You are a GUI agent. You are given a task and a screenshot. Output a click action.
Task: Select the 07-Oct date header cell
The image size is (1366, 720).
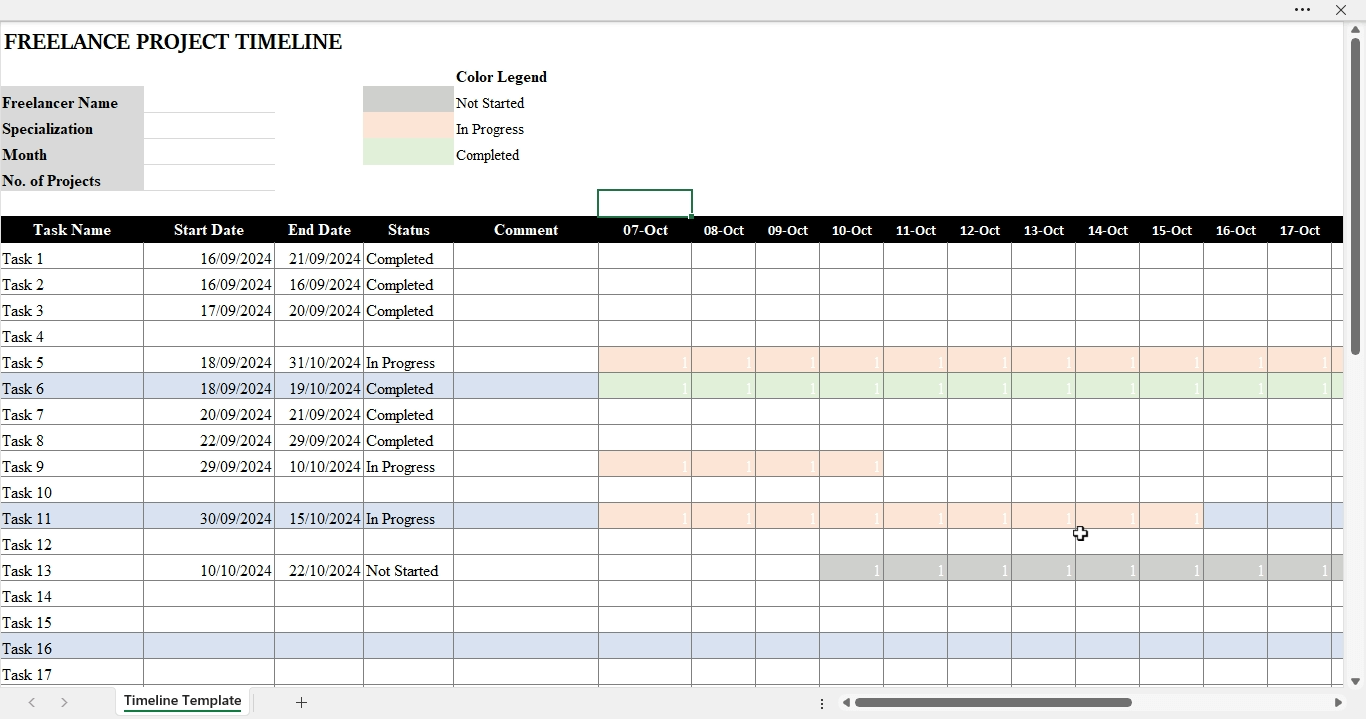coord(645,230)
